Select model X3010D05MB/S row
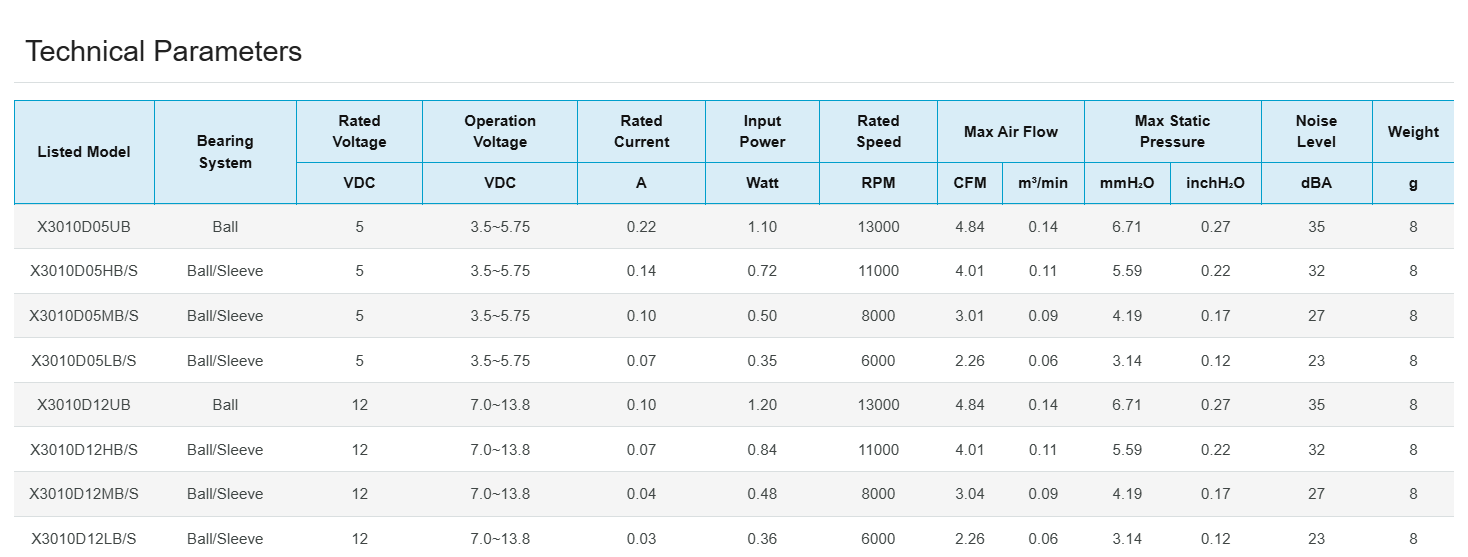Viewport: 1468px width, 557px height. tap(84, 316)
